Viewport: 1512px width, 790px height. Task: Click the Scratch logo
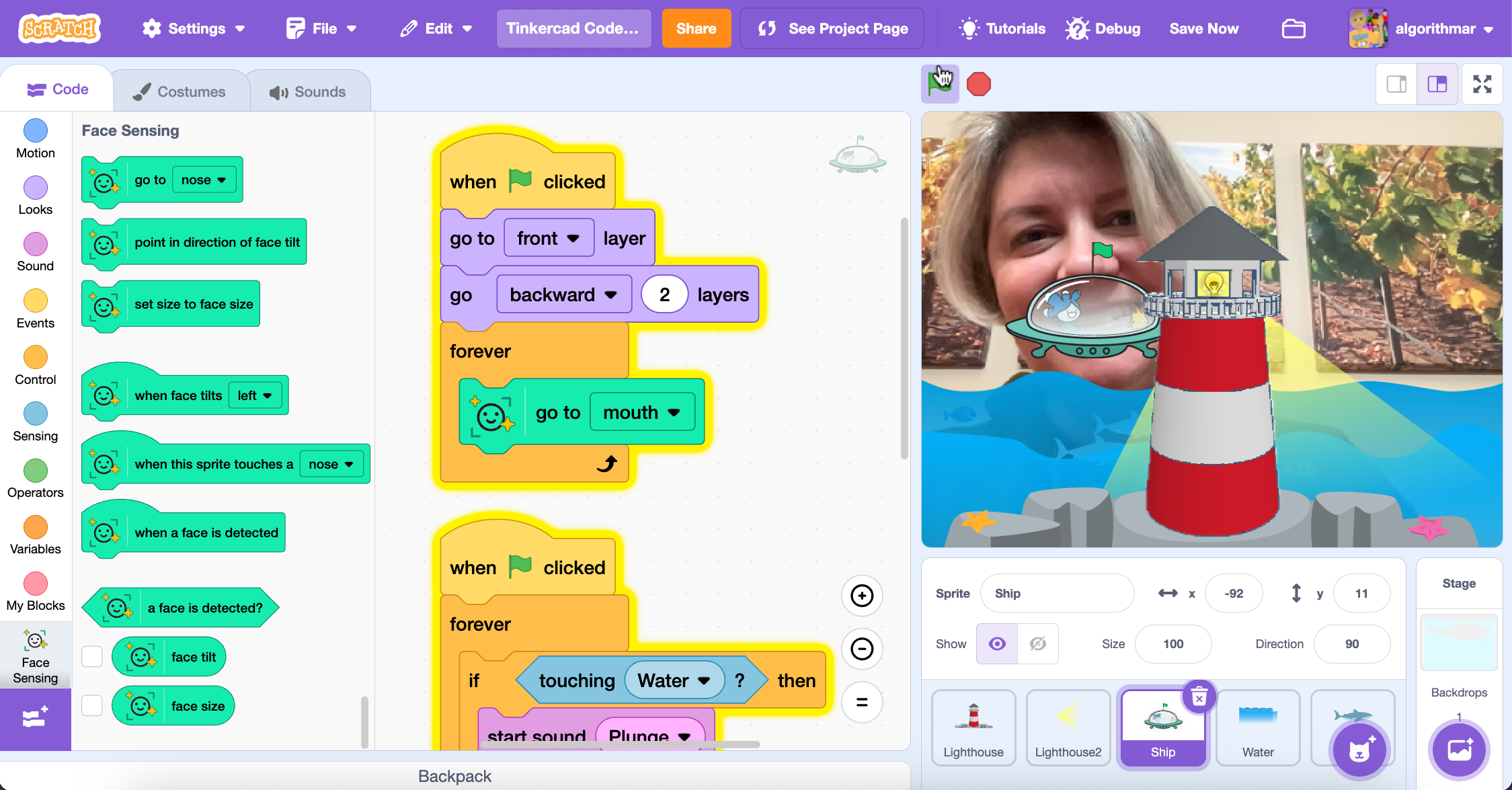click(60, 28)
